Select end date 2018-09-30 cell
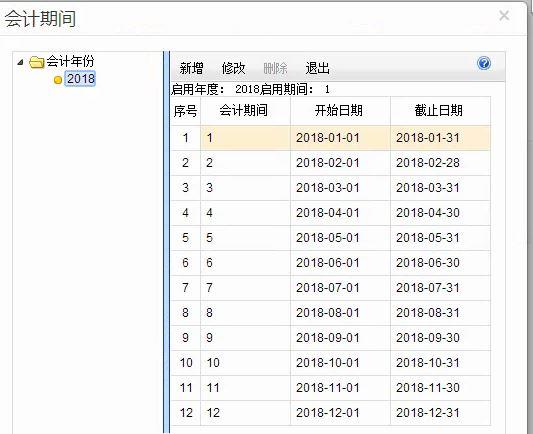This screenshot has width=533, height=434. 440,338
